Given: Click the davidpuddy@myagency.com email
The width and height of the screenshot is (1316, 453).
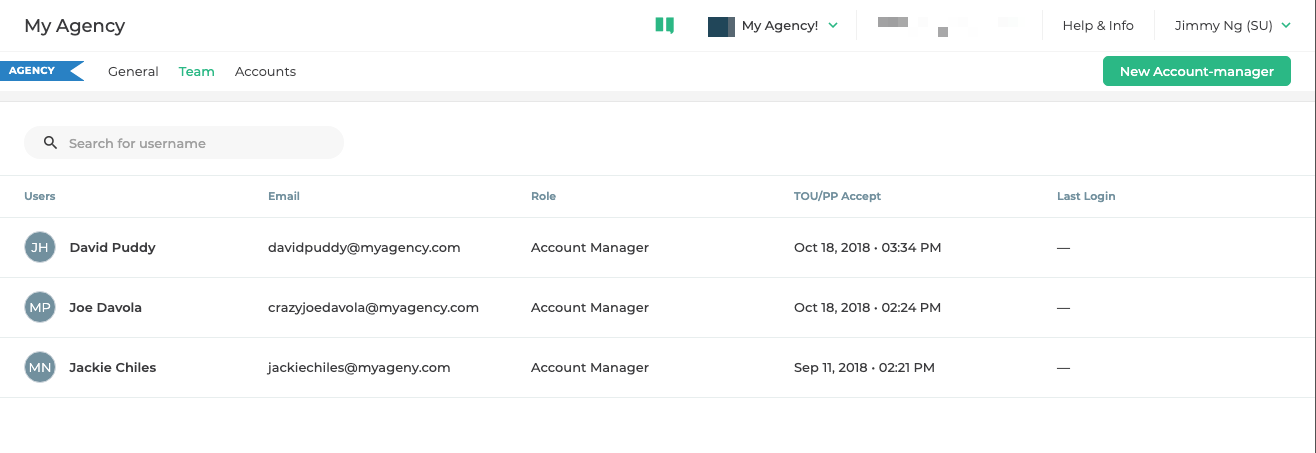Looking at the screenshot, I should (364, 247).
